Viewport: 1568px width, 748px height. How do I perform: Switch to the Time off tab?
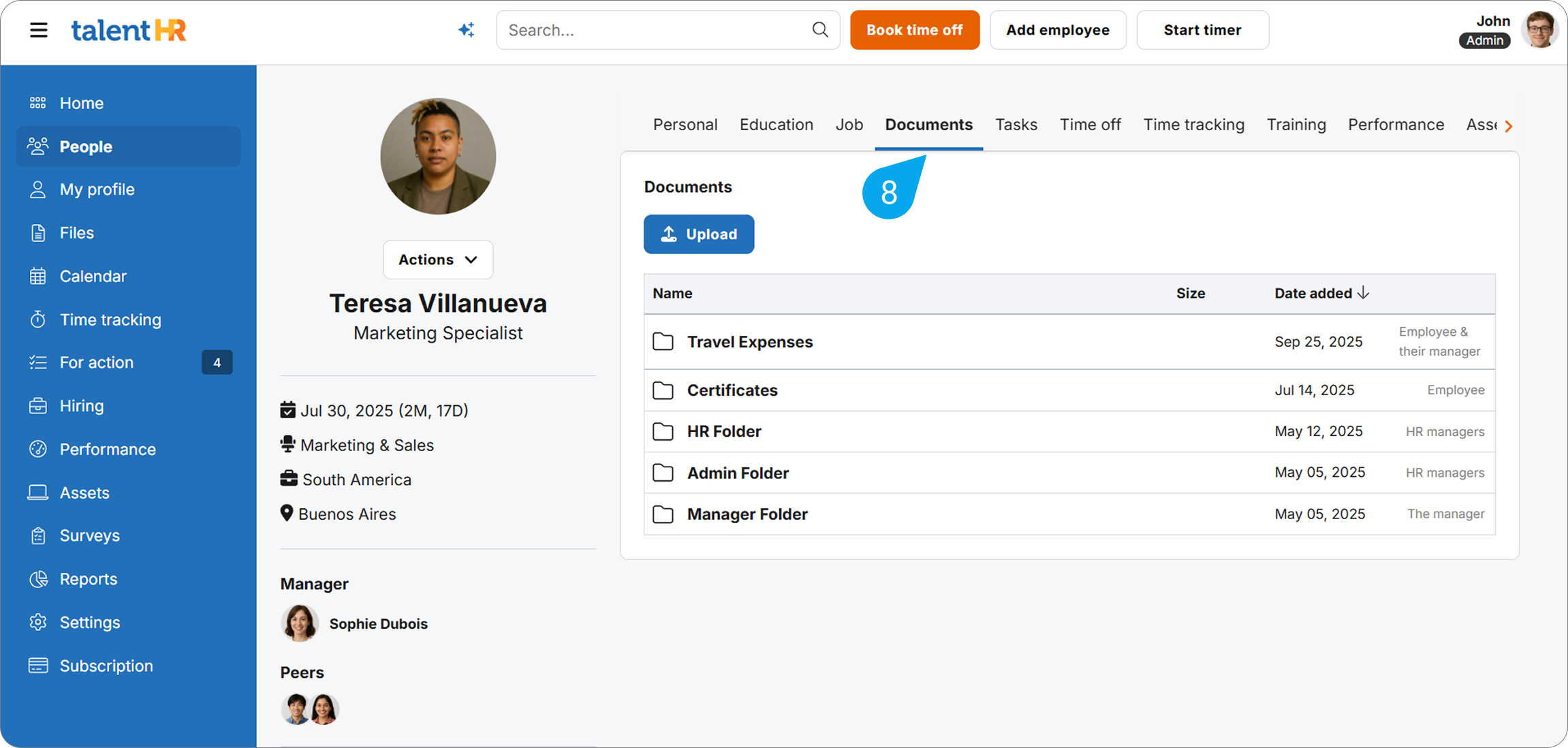1090,125
